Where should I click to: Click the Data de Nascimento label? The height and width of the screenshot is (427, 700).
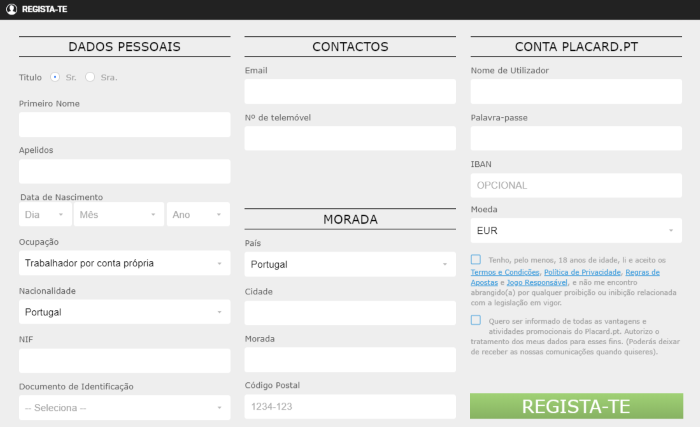tap(62, 197)
